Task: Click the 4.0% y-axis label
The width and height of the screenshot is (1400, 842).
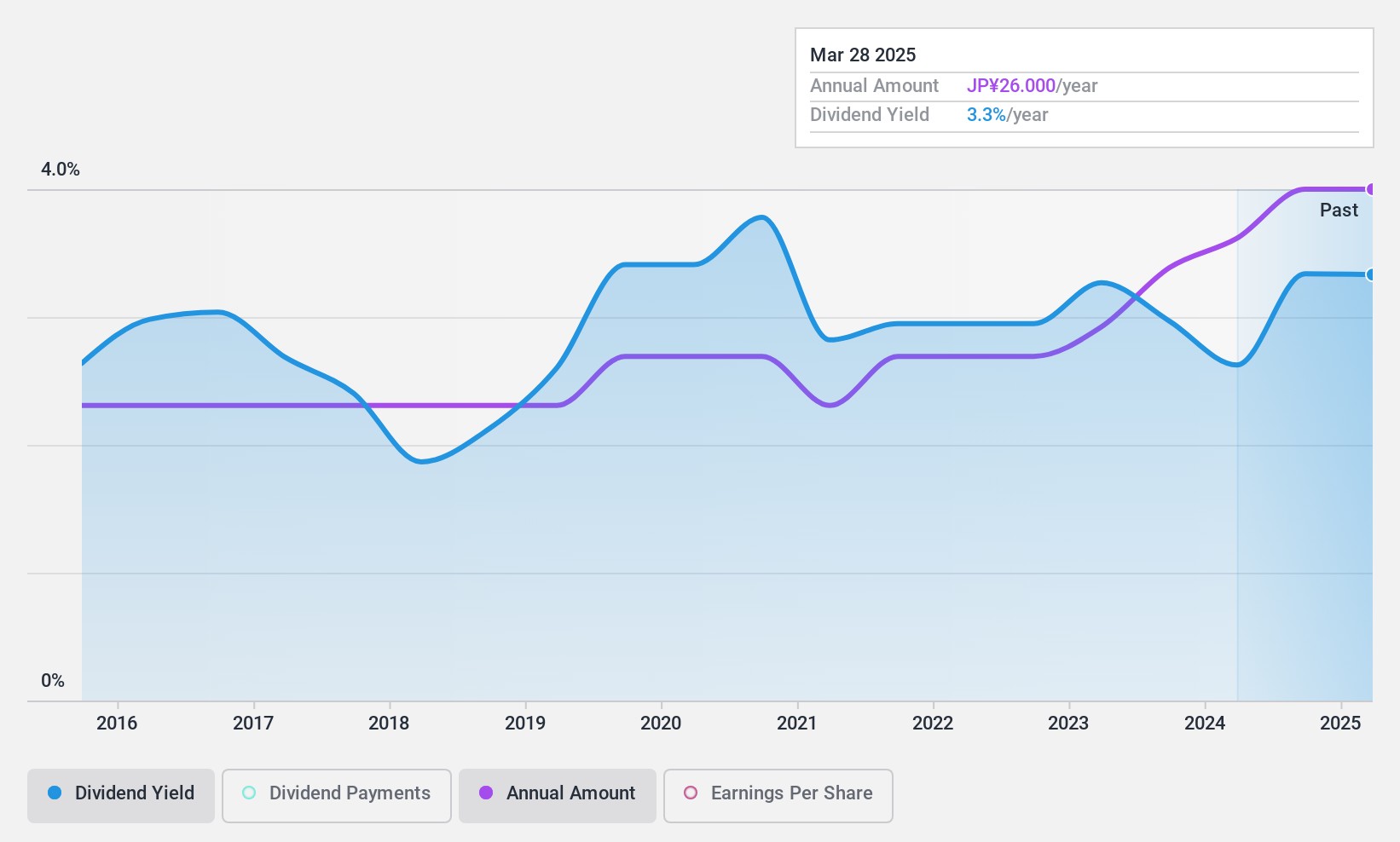Action: click(x=61, y=170)
